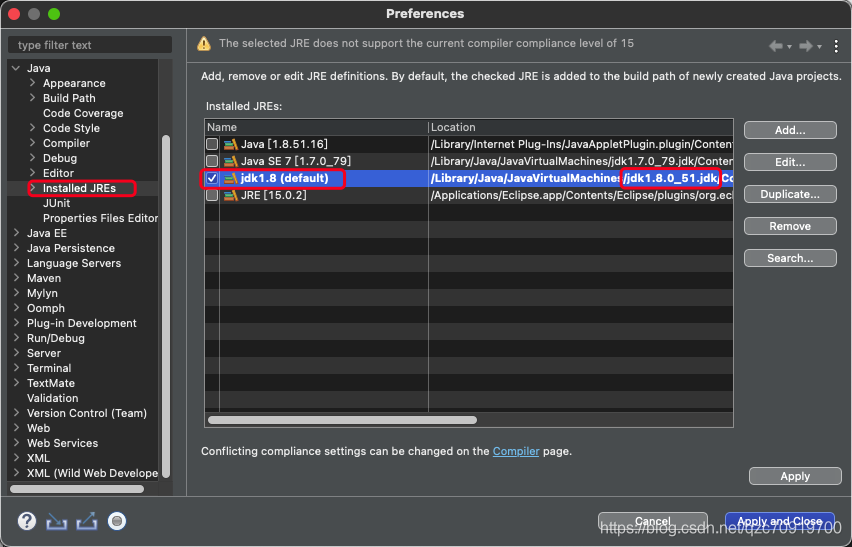852x547 pixels.
Task: Open the Compiler page link
Action: pyautogui.click(x=516, y=451)
